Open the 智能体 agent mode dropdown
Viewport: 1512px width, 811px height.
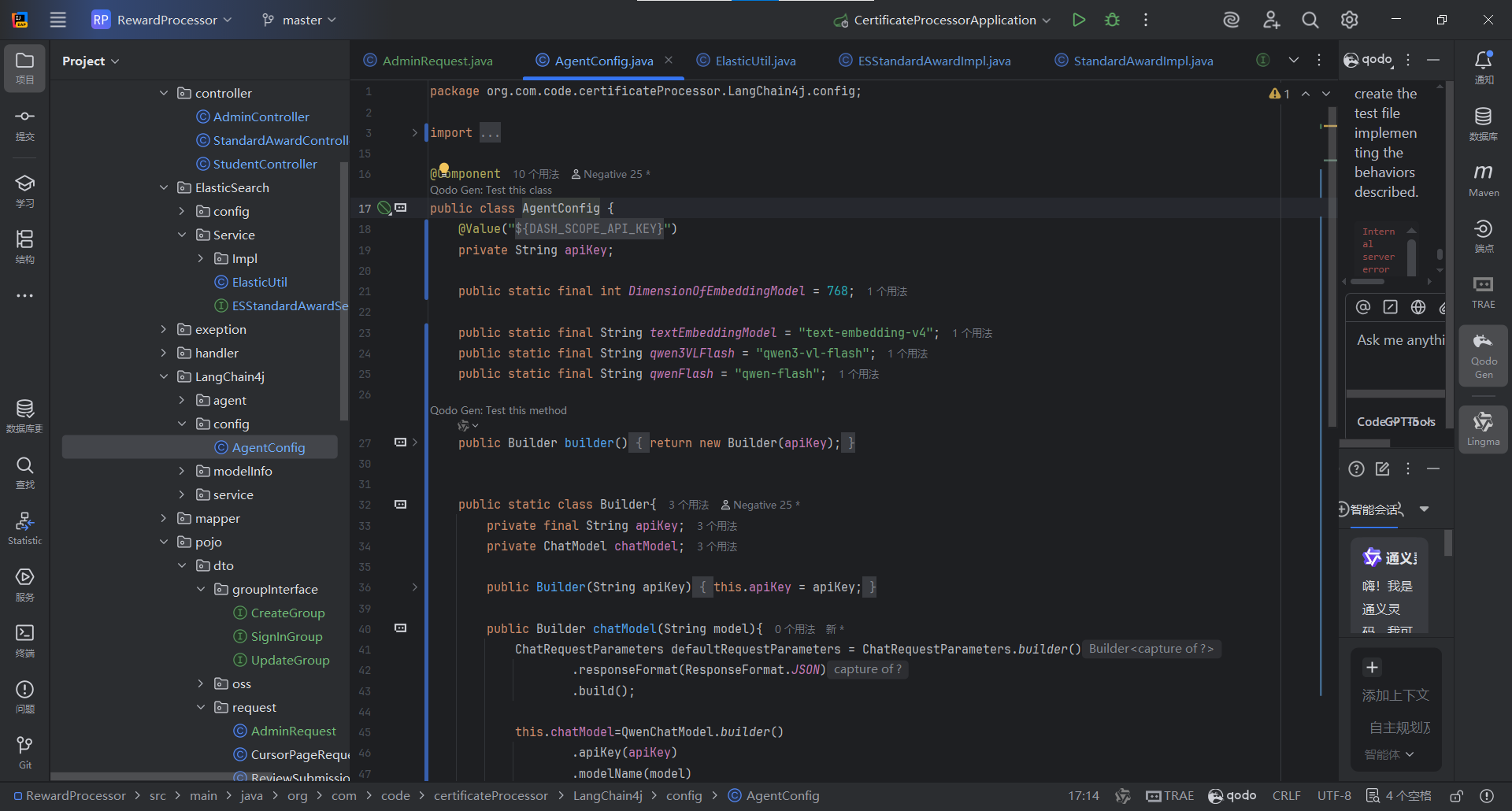(x=1389, y=754)
